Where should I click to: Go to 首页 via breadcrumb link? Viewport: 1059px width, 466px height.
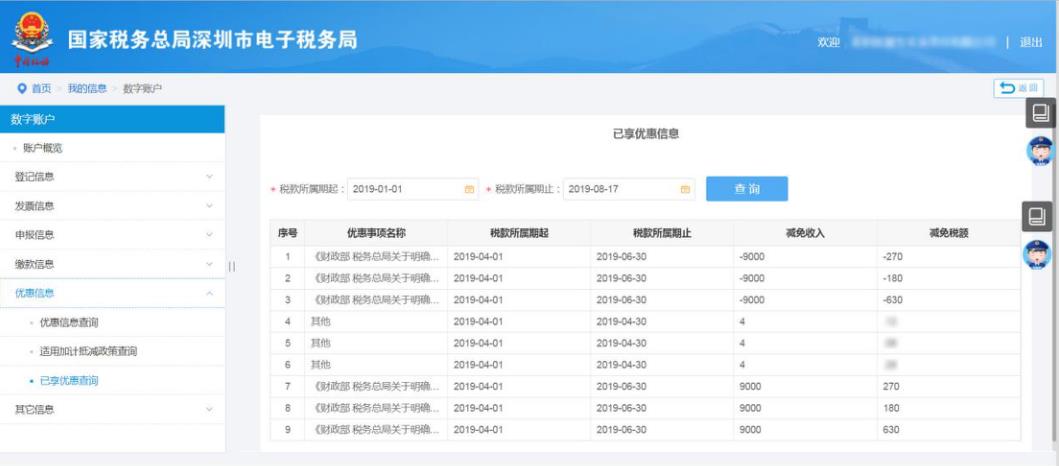click(x=41, y=89)
